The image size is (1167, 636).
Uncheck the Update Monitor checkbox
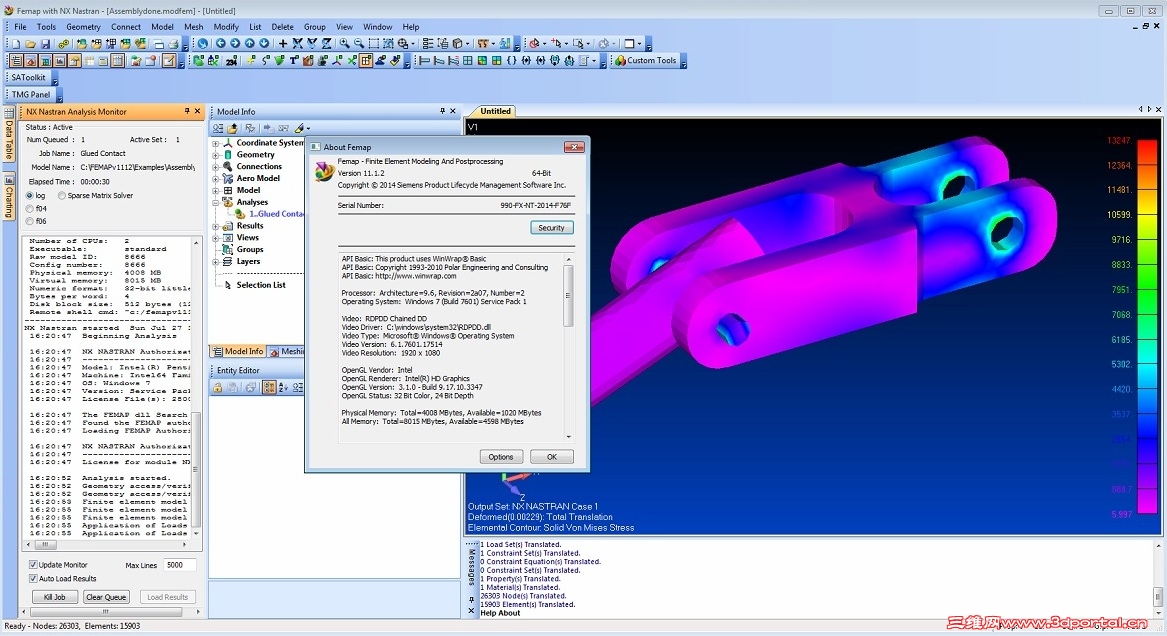[33, 565]
